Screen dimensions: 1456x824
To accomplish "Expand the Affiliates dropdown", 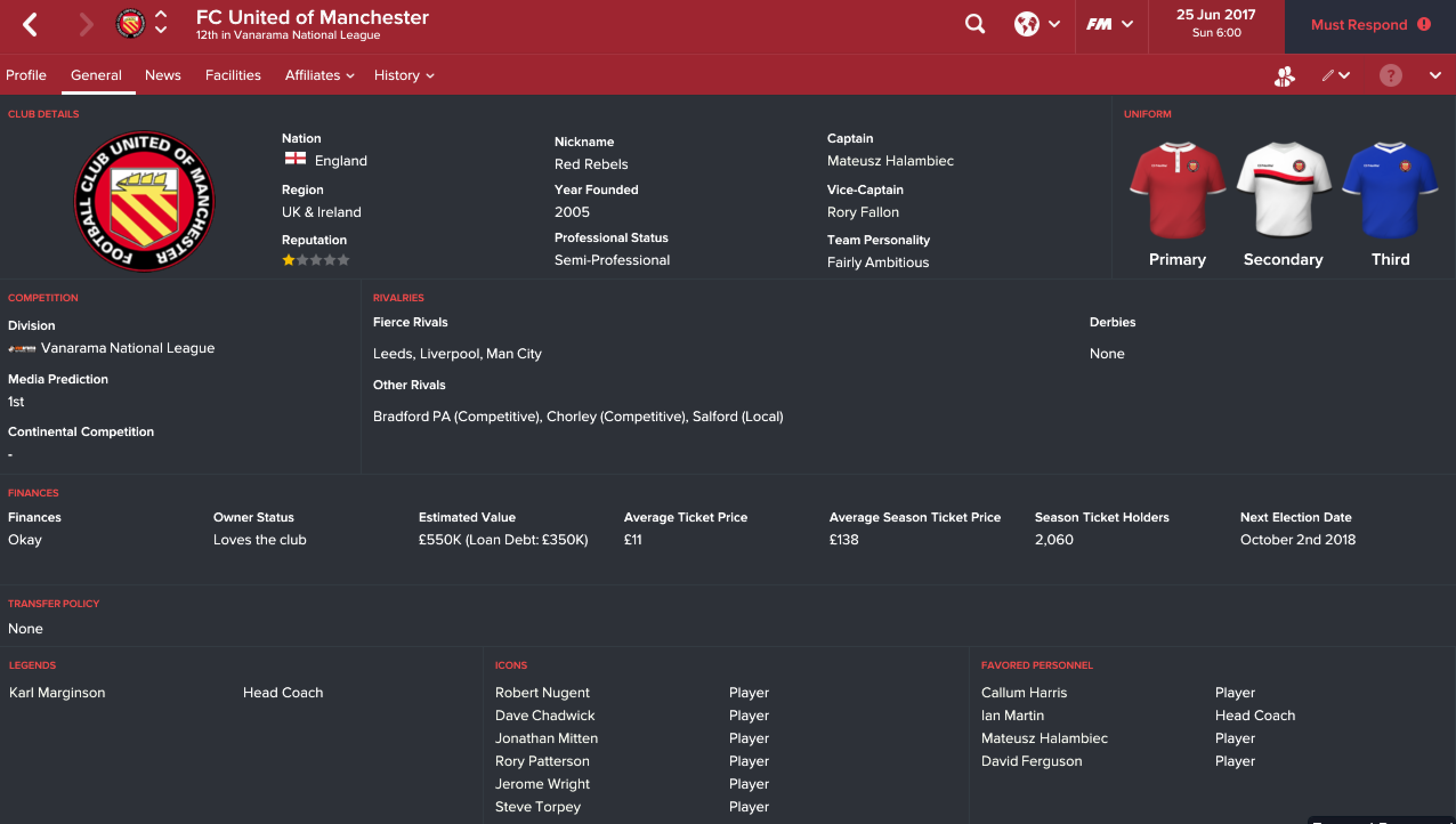I will coord(319,75).
